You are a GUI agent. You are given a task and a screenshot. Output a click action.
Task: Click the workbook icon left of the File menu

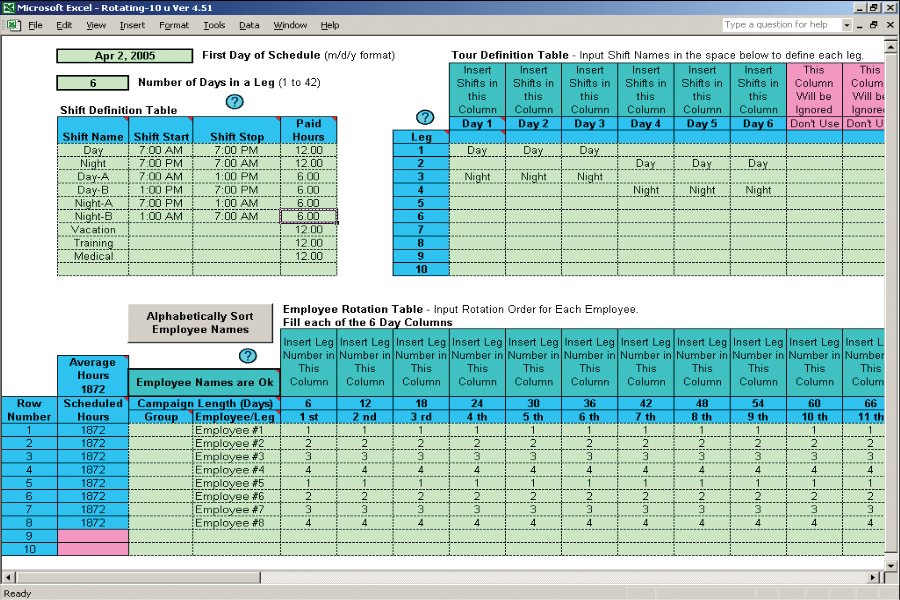pos(13,25)
